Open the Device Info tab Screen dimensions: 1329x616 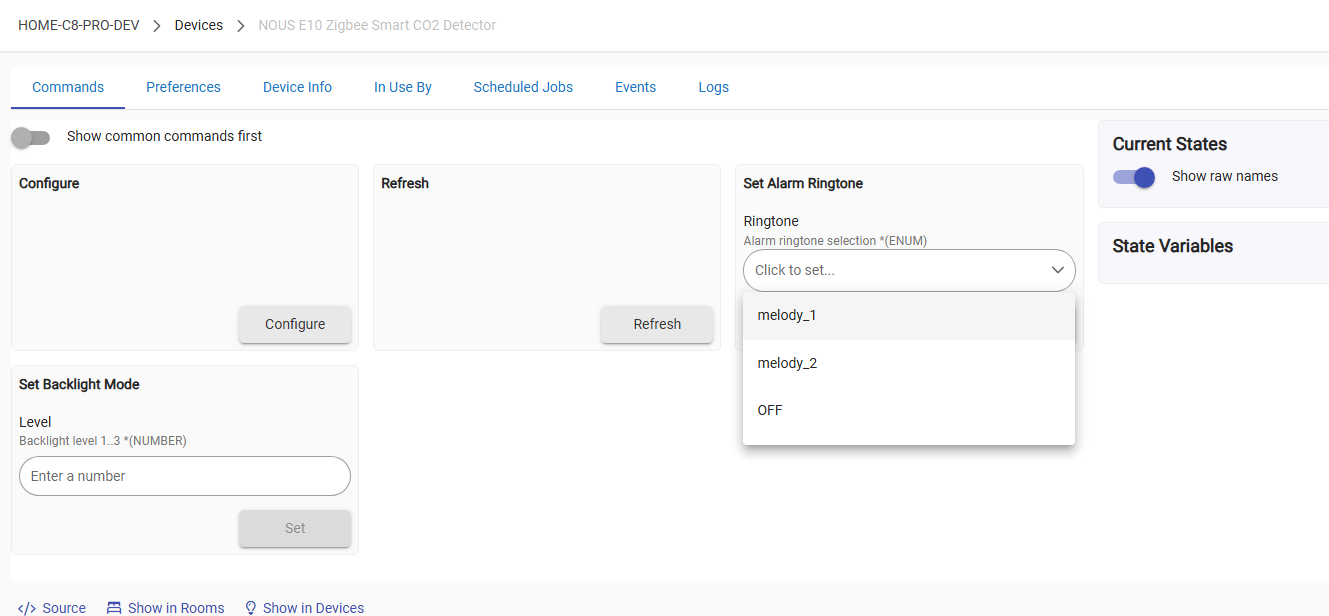point(297,87)
